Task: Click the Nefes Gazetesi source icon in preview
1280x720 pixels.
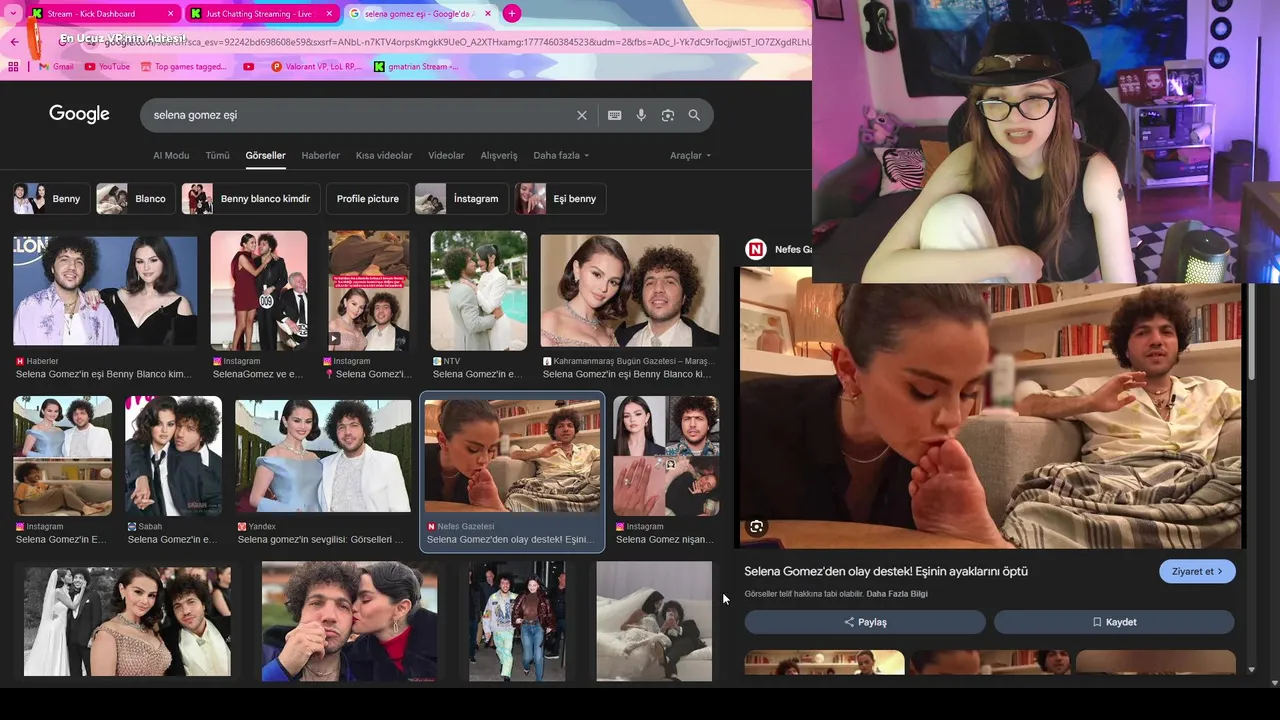Action: coord(756,249)
